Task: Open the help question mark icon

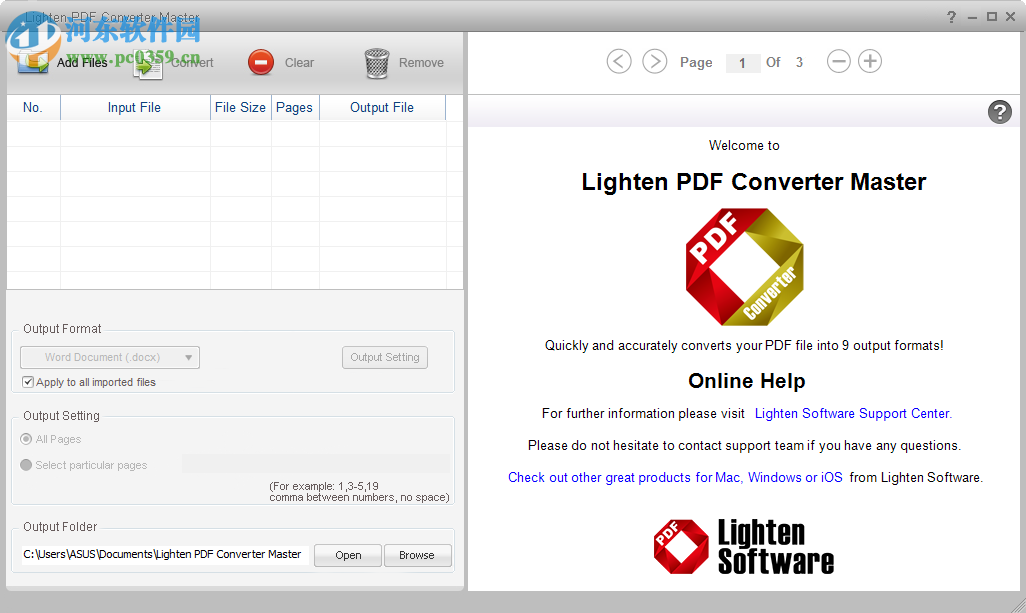Action: pyautogui.click(x=999, y=112)
